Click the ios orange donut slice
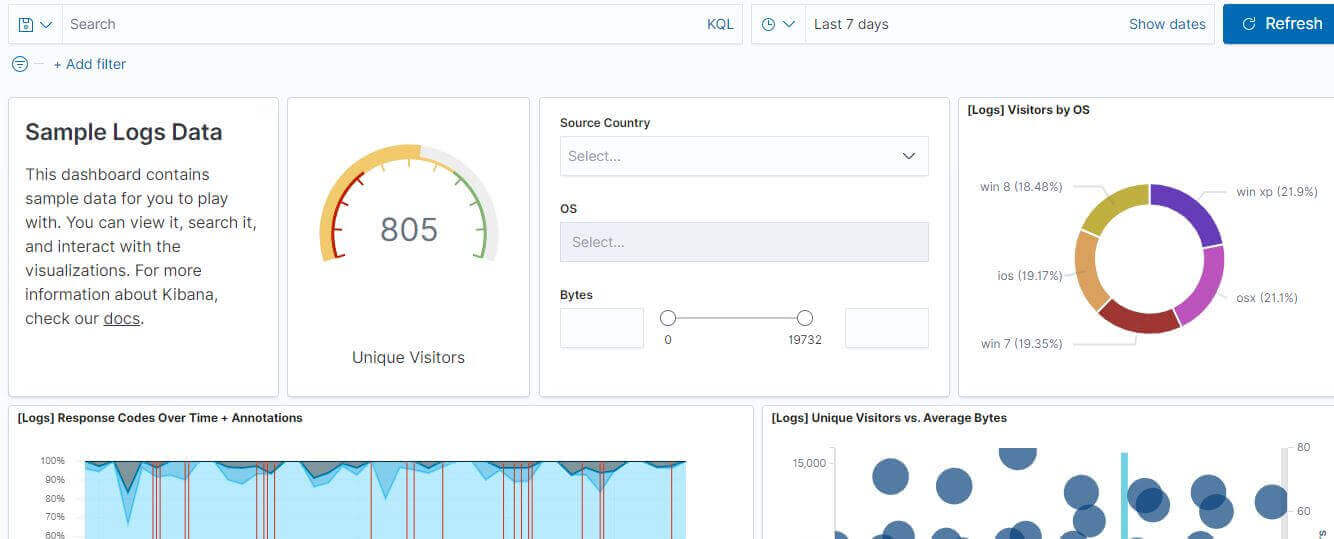The height and width of the screenshot is (539, 1334). pyautogui.click(x=1088, y=270)
